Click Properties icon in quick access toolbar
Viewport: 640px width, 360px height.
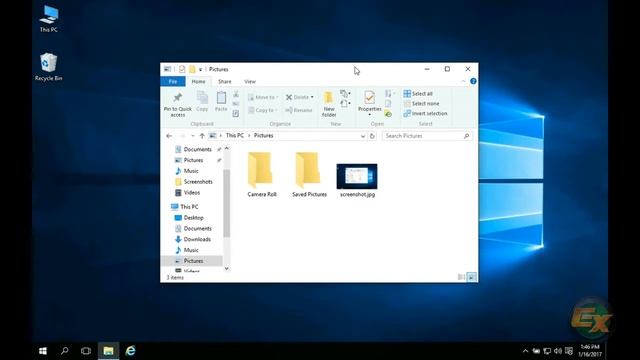pos(182,69)
